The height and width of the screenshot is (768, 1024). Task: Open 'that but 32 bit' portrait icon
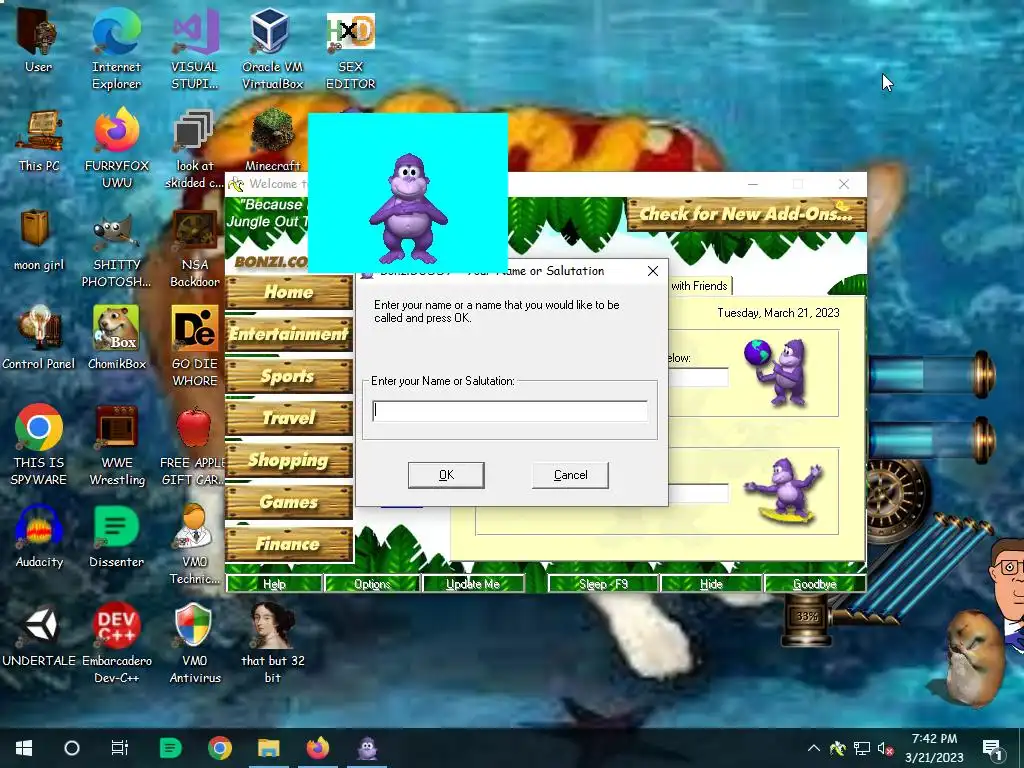click(272, 643)
